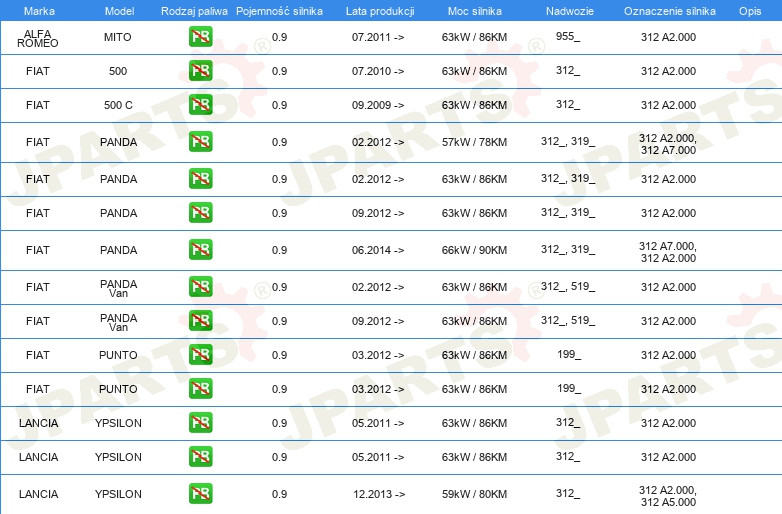782x514 pixels.
Task: Click body code "312_" in the FIAT 500 C row
Action: [568, 104]
